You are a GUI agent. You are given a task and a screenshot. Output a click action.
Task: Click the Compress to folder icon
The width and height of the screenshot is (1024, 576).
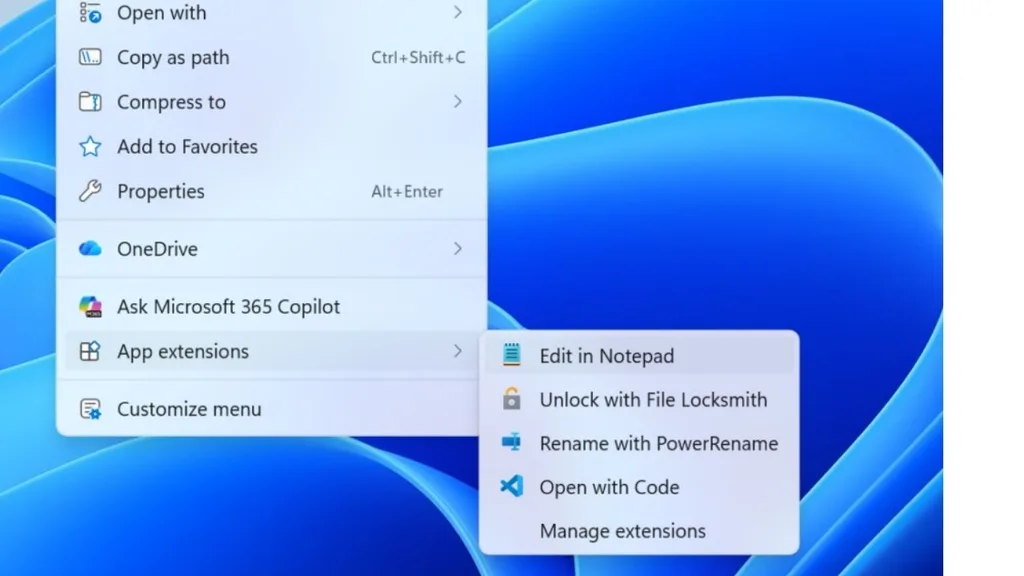90,102
